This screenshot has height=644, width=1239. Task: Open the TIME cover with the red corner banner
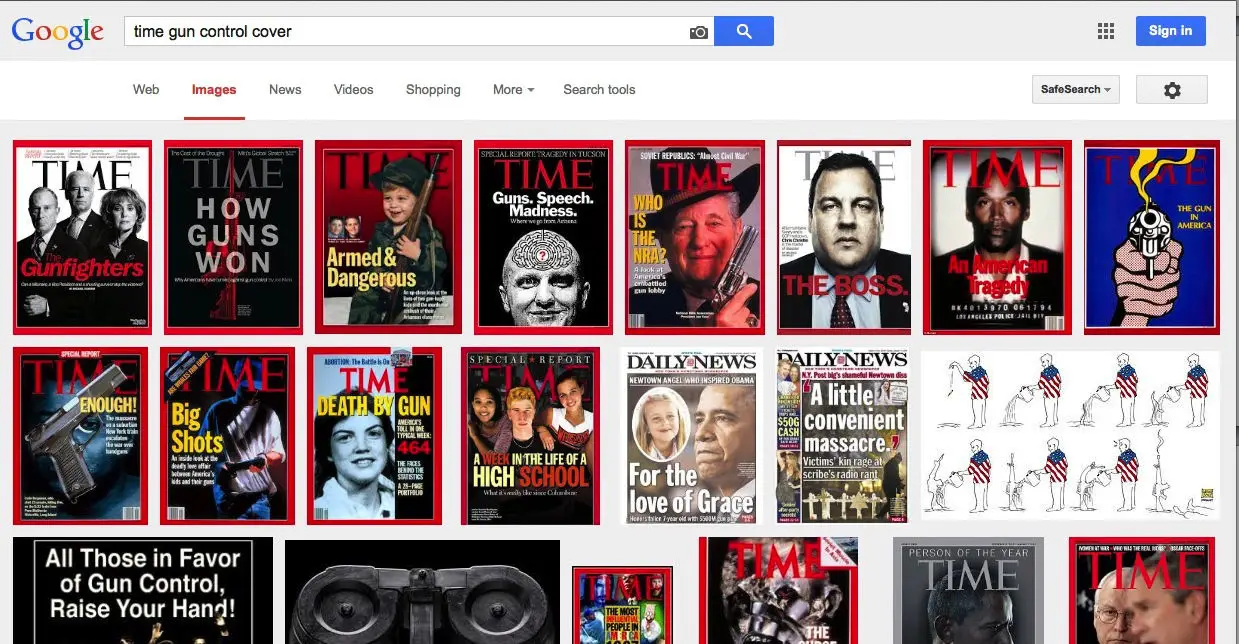[778, 591]
